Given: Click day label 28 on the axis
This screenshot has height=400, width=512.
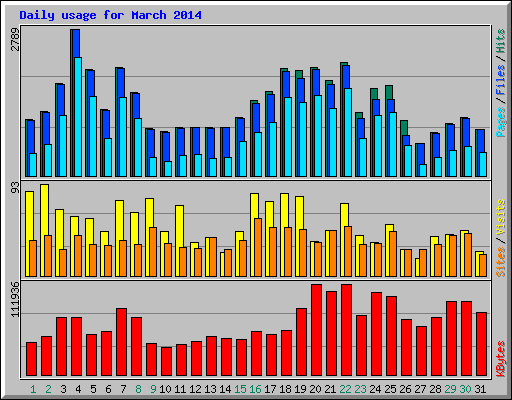Looking at the screenshot, I should (435, 389).
